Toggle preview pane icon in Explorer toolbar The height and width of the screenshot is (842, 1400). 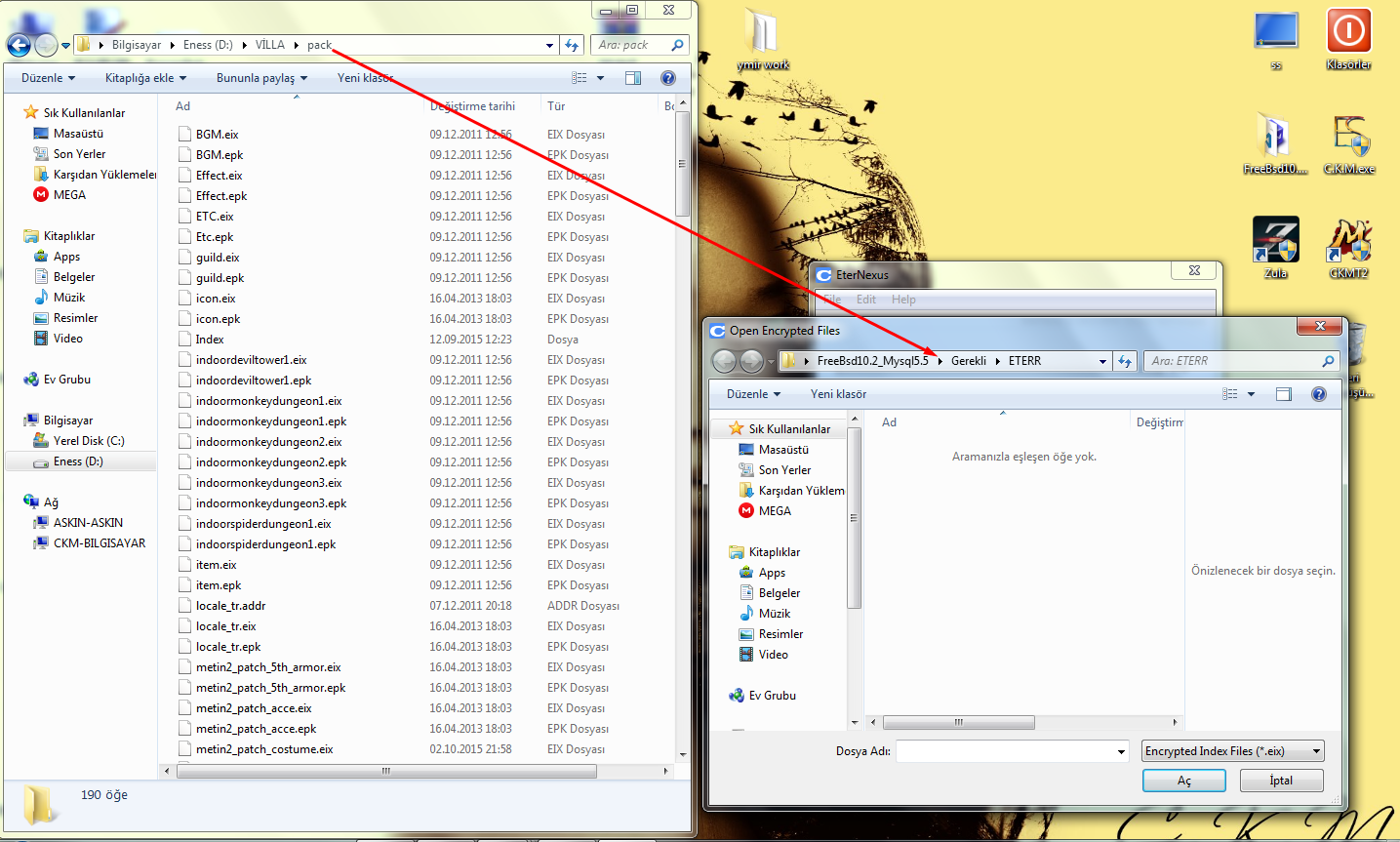pos(632,78)
